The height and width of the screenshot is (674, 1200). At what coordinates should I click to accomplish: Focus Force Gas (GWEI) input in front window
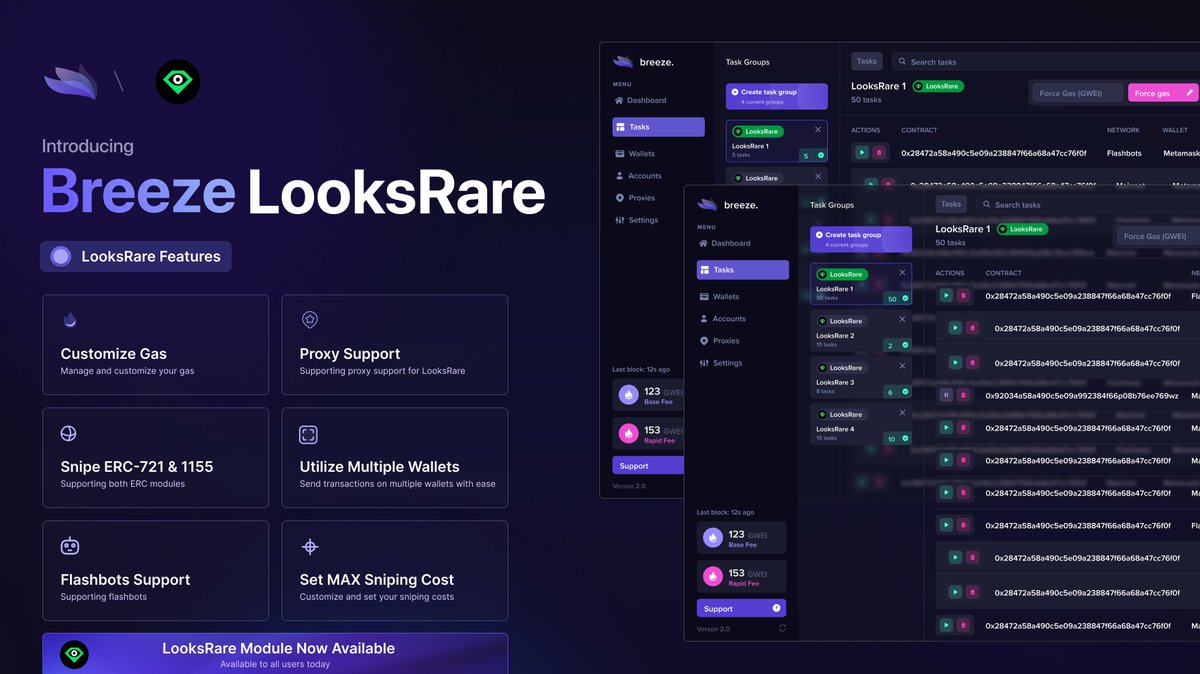point(1158,236)
